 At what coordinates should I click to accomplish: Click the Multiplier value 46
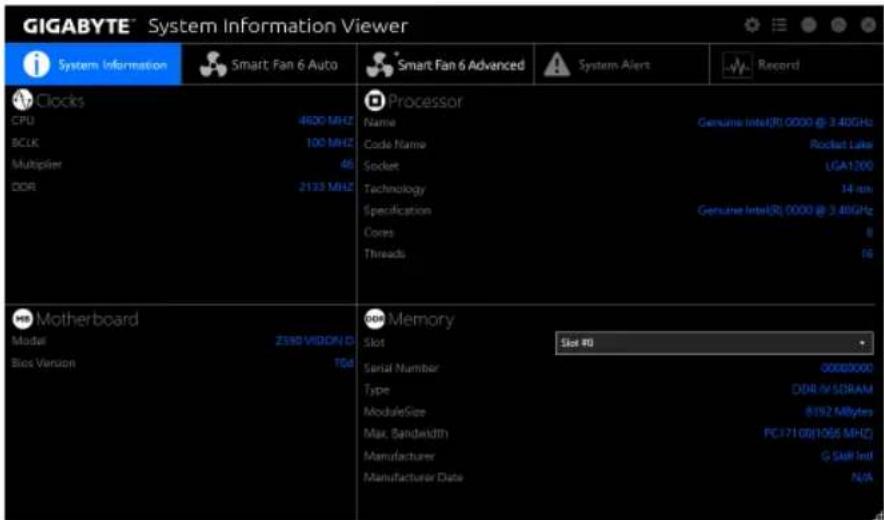[347, 165]
